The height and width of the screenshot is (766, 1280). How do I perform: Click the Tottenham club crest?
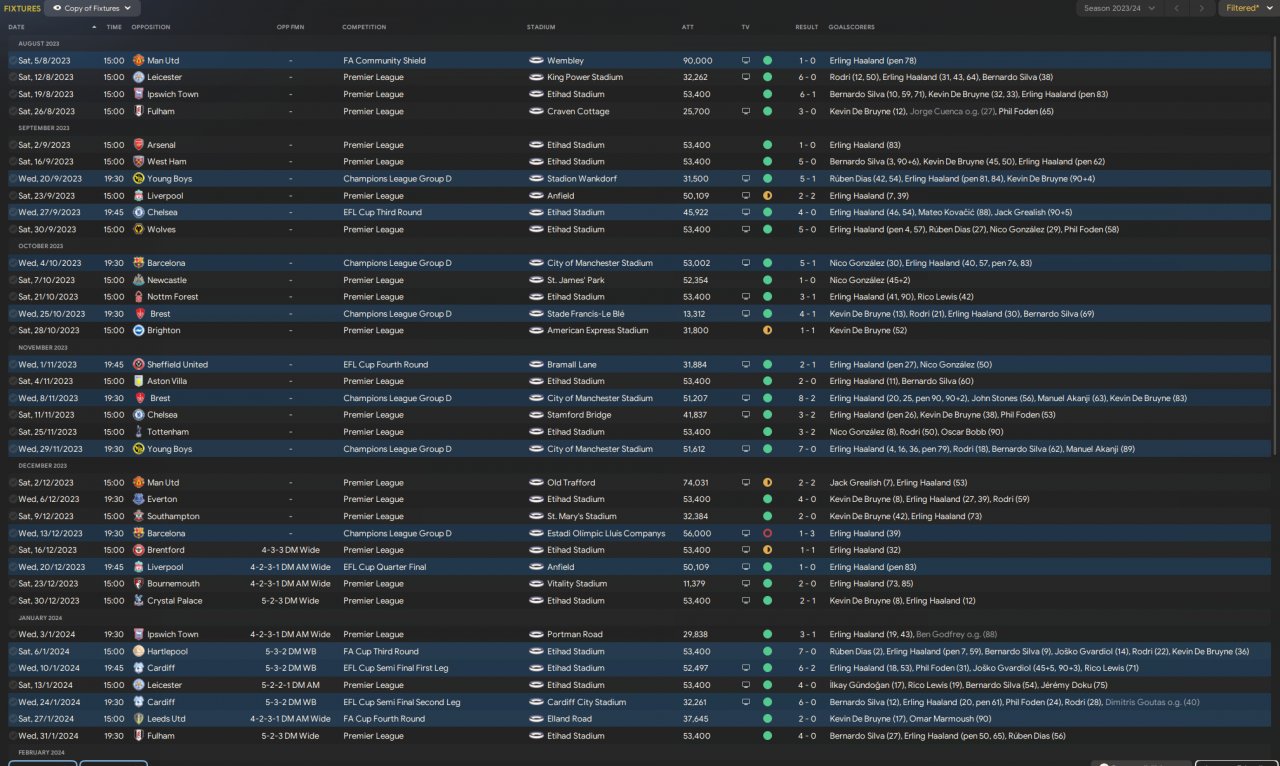click(139, 432)
